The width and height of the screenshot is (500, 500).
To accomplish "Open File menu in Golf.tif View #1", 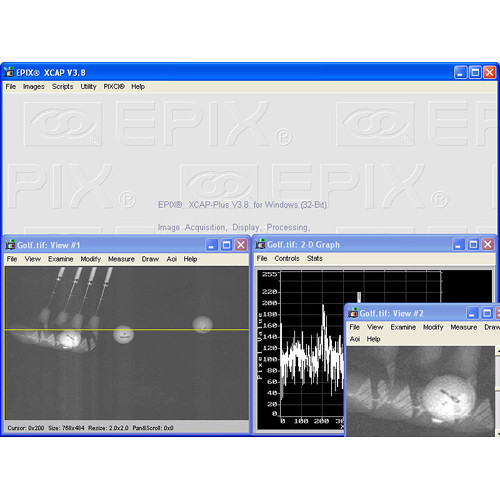I will click(12, 259).
